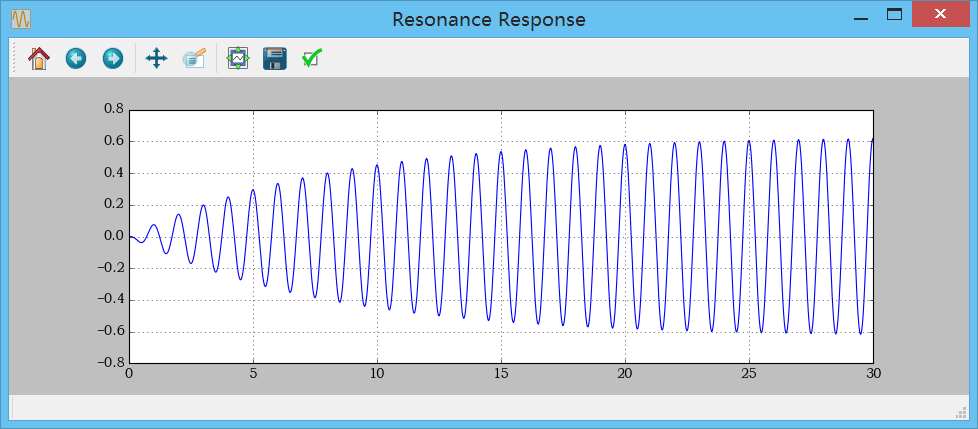The width and height of the screenshot is (978, 429).
Task: Go back to previous view
Action: 76,59
